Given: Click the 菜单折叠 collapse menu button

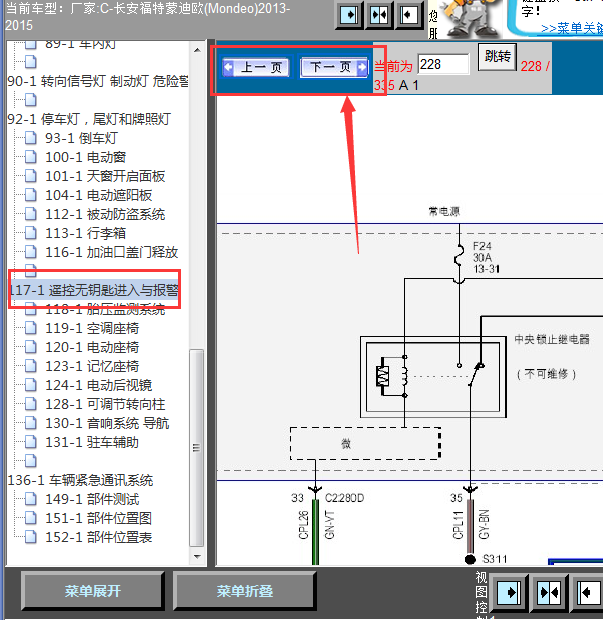Looking at the screenshot, I should point(245,591).
